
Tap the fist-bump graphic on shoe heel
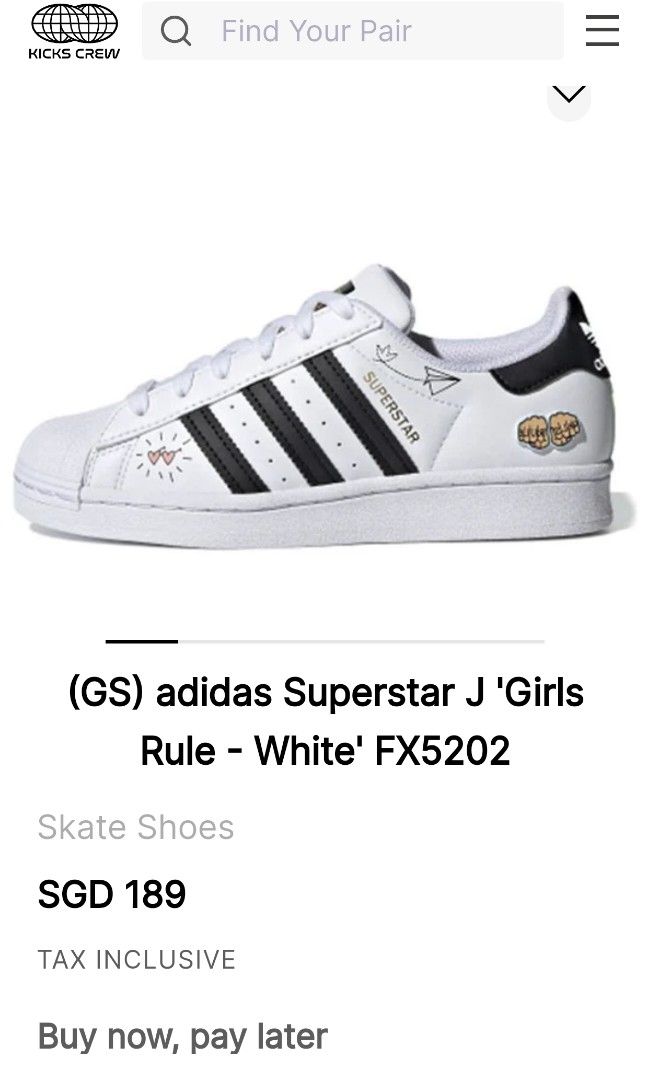[550, 429]
